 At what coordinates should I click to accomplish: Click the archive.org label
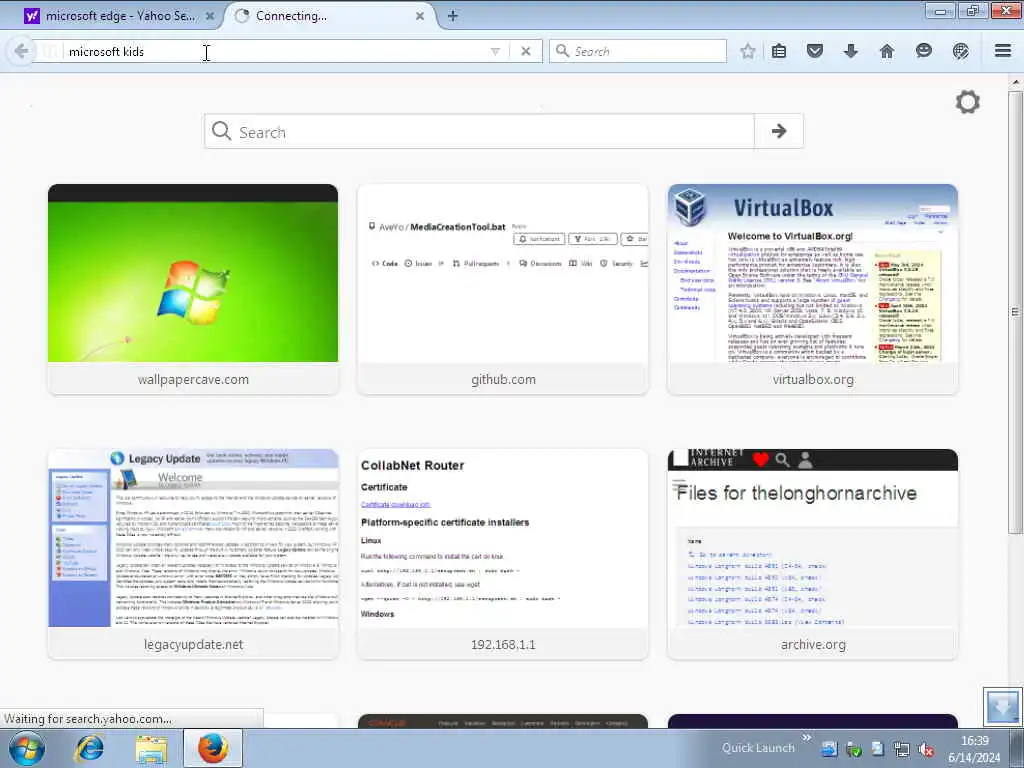coord(813,645)
